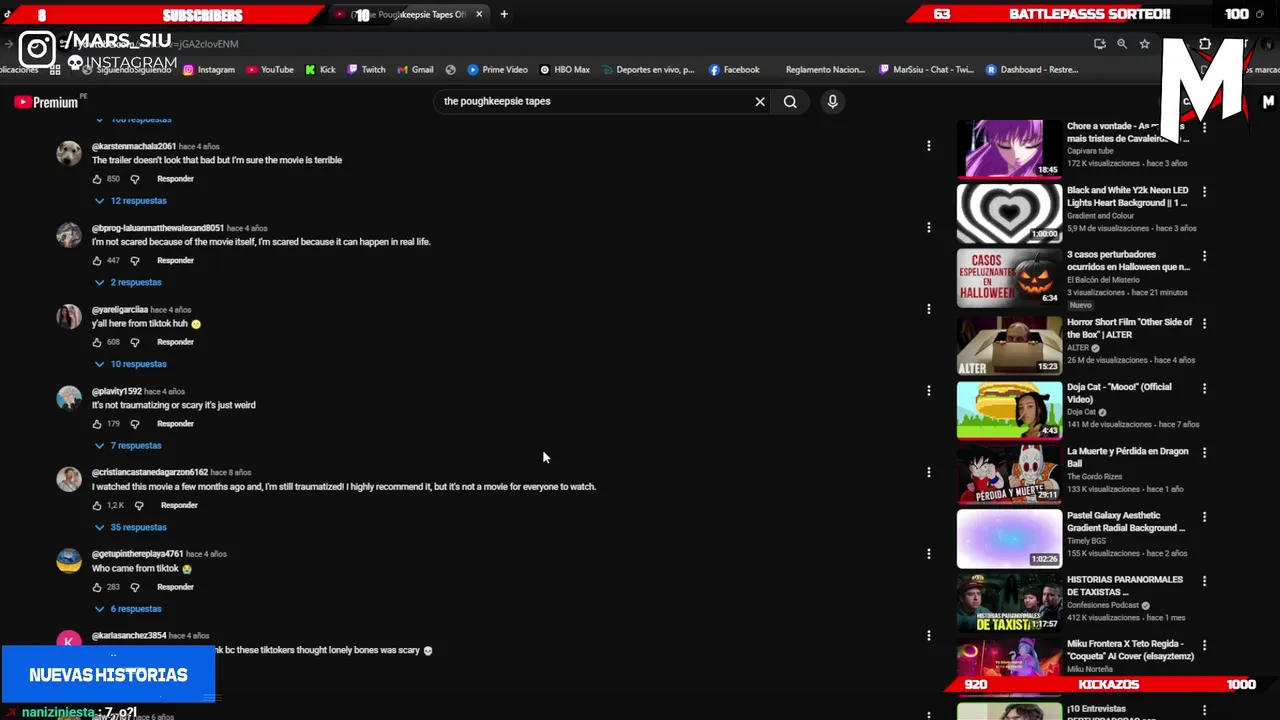
Task: Open more options for Pastel Galaxy Aesthetic video
Action: (1204, 517)
